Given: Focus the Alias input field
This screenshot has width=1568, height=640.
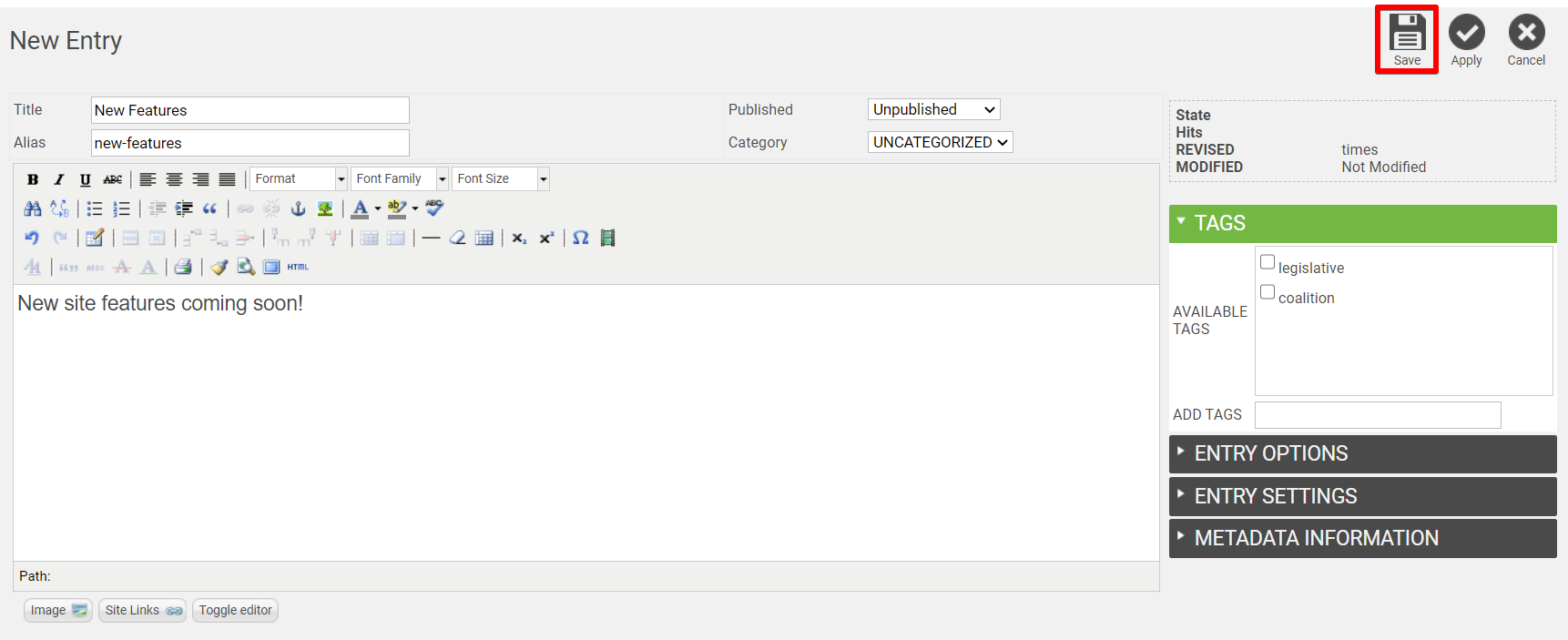Looking at the screenshot, I should (250, 143).
